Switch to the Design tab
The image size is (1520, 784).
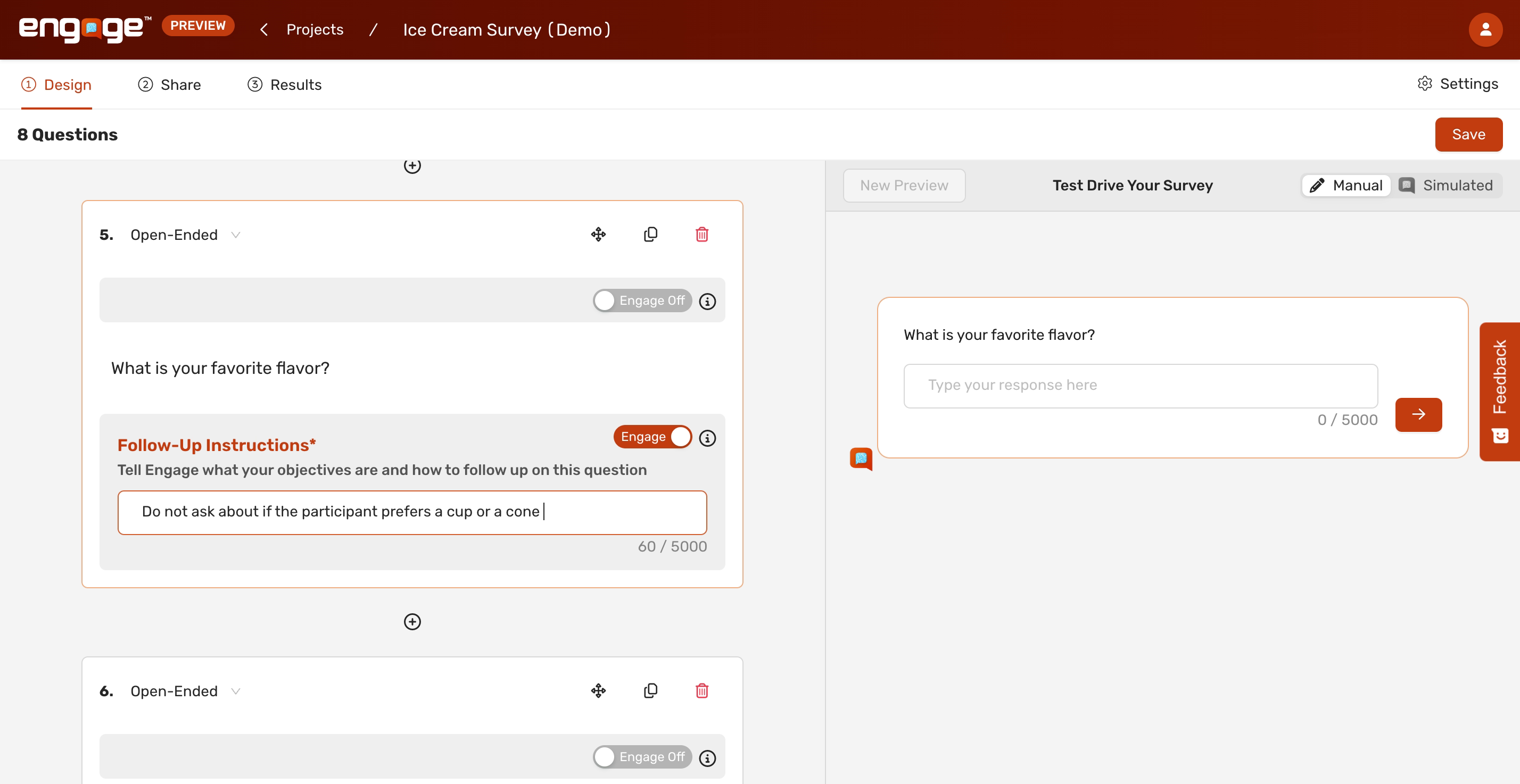(56, 85)
